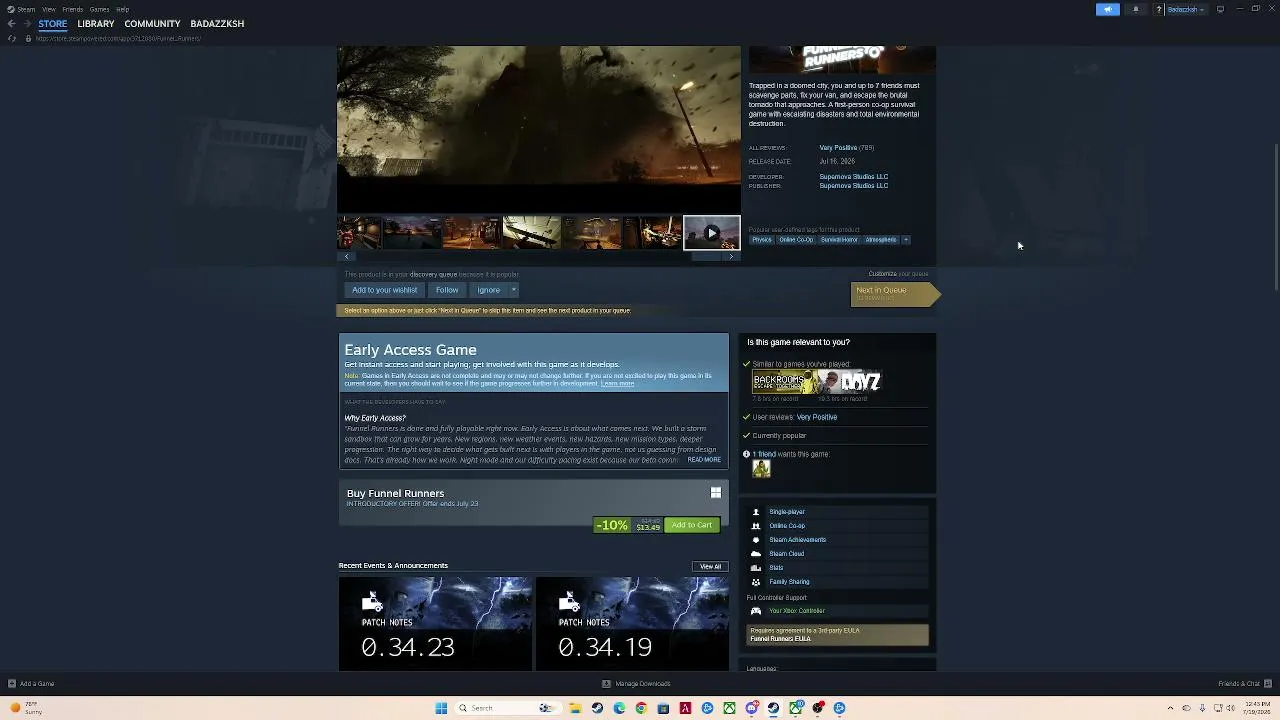Viewport: 1280px width, 720px height.
Task: Click the Xbox controller icon
Action: tap(756, 611)
